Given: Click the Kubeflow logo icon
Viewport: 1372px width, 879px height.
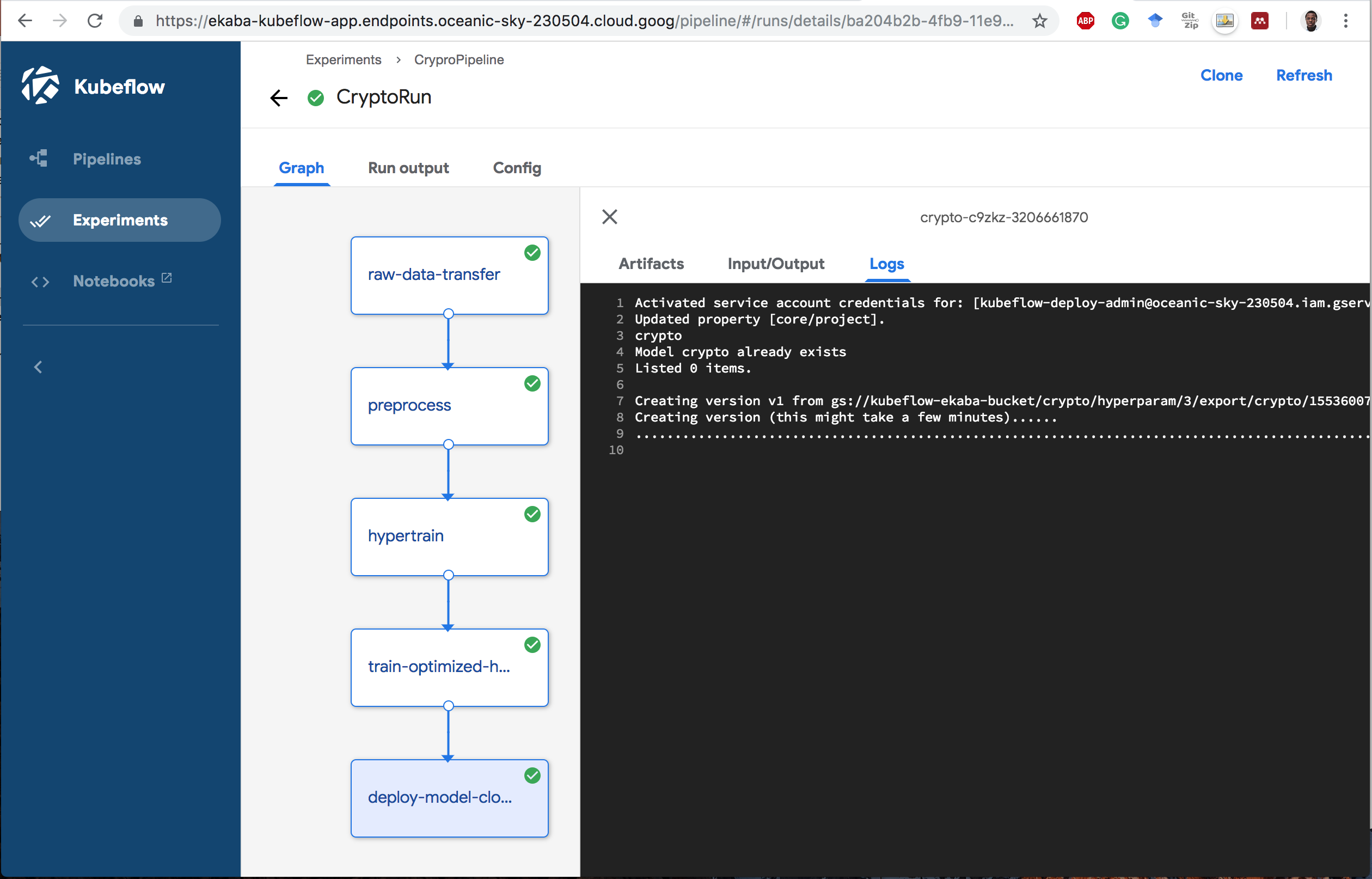Looking at the screenshot, I should [x=41, y=87].
